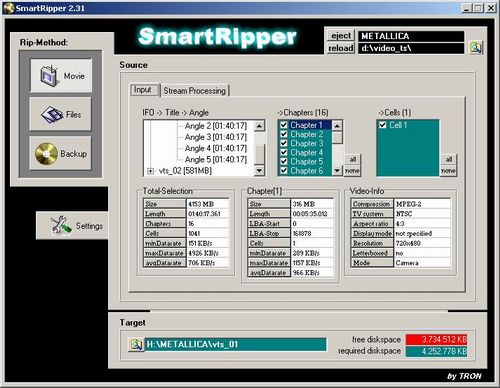The image size is (500, 388).
Task: Select Angle 3 [01:40:17] in tree
Action: point(216,137)
